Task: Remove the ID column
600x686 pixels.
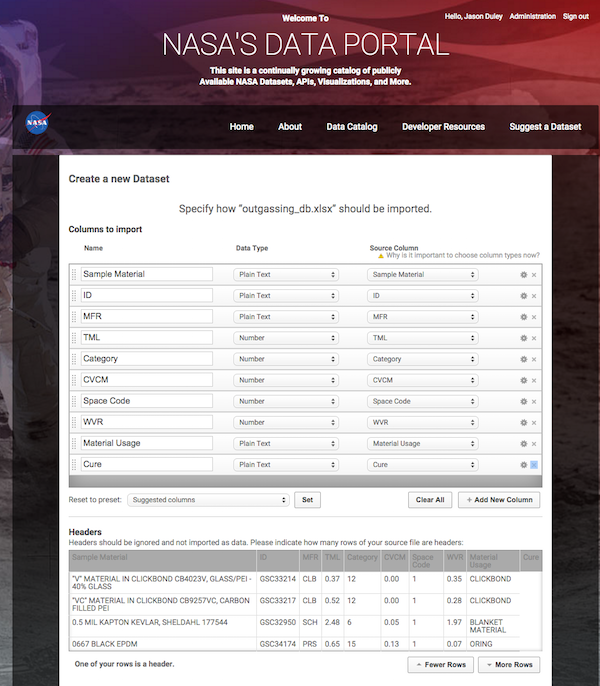Action: (534, 296)
